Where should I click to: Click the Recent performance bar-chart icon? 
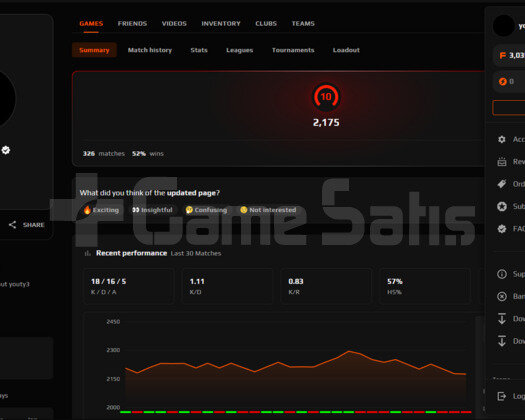tap(88, 253)
